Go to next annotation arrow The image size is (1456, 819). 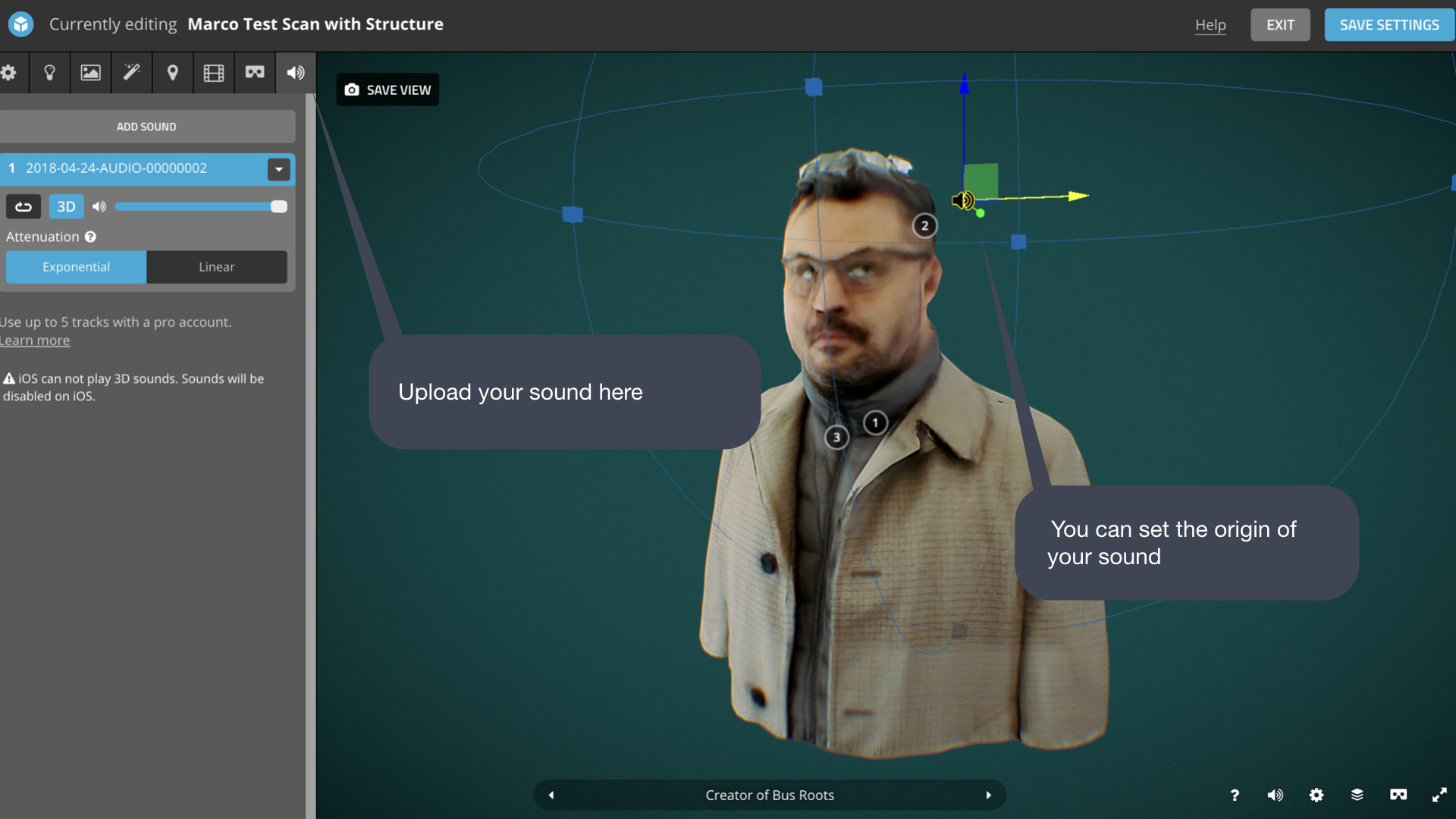[988, 795]
